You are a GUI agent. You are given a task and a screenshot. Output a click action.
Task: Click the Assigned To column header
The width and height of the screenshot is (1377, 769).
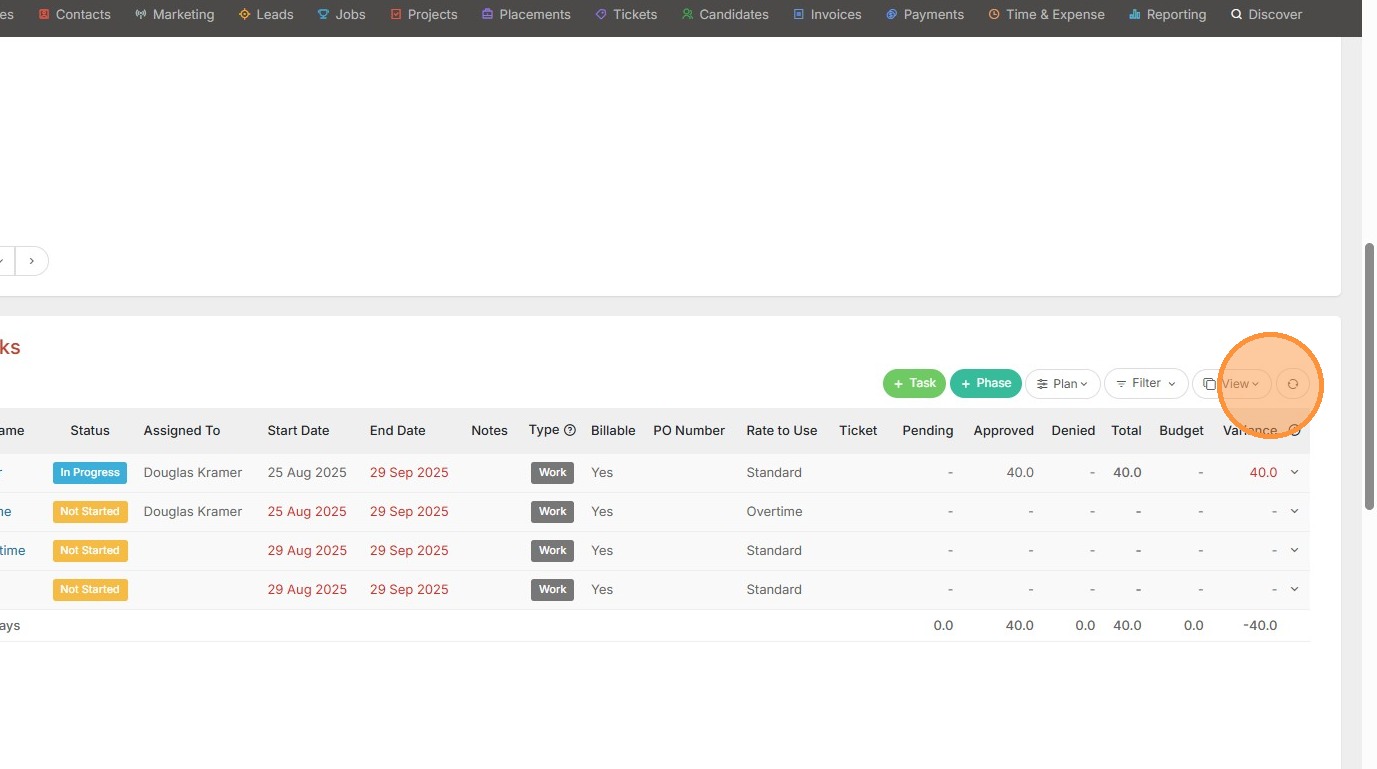[x=182, y=431]
